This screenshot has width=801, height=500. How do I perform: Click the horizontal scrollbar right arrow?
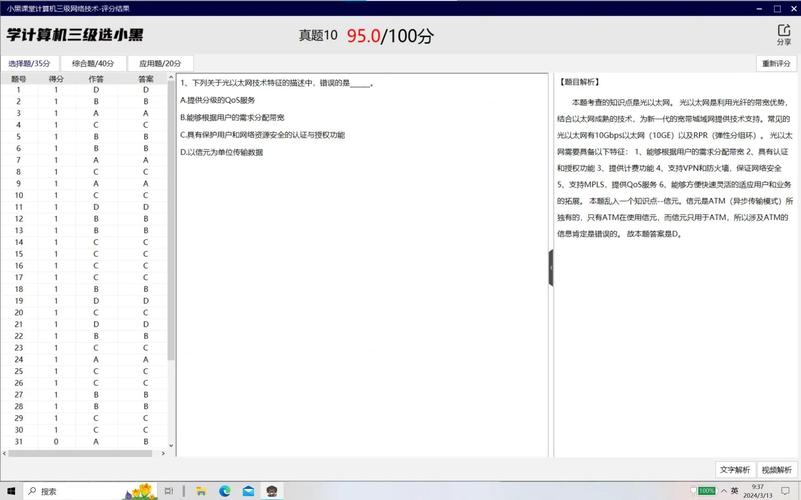coord(163,453)
